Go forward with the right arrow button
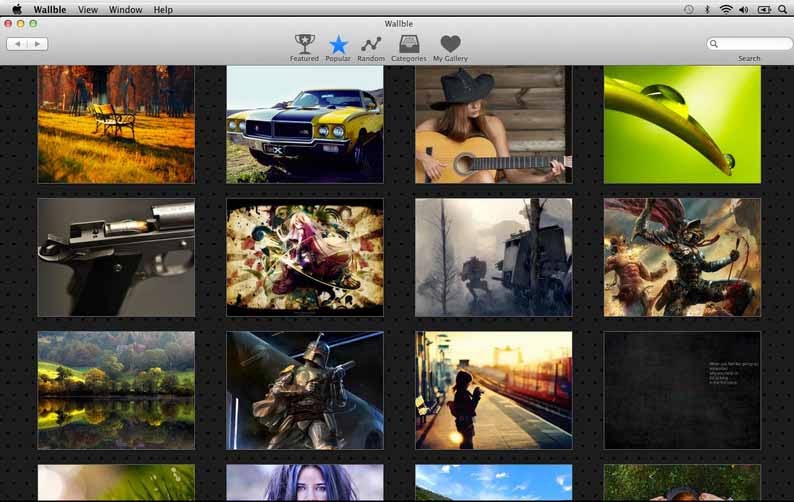This screenshot has width=794, height=502. click(x=37, y=44)
